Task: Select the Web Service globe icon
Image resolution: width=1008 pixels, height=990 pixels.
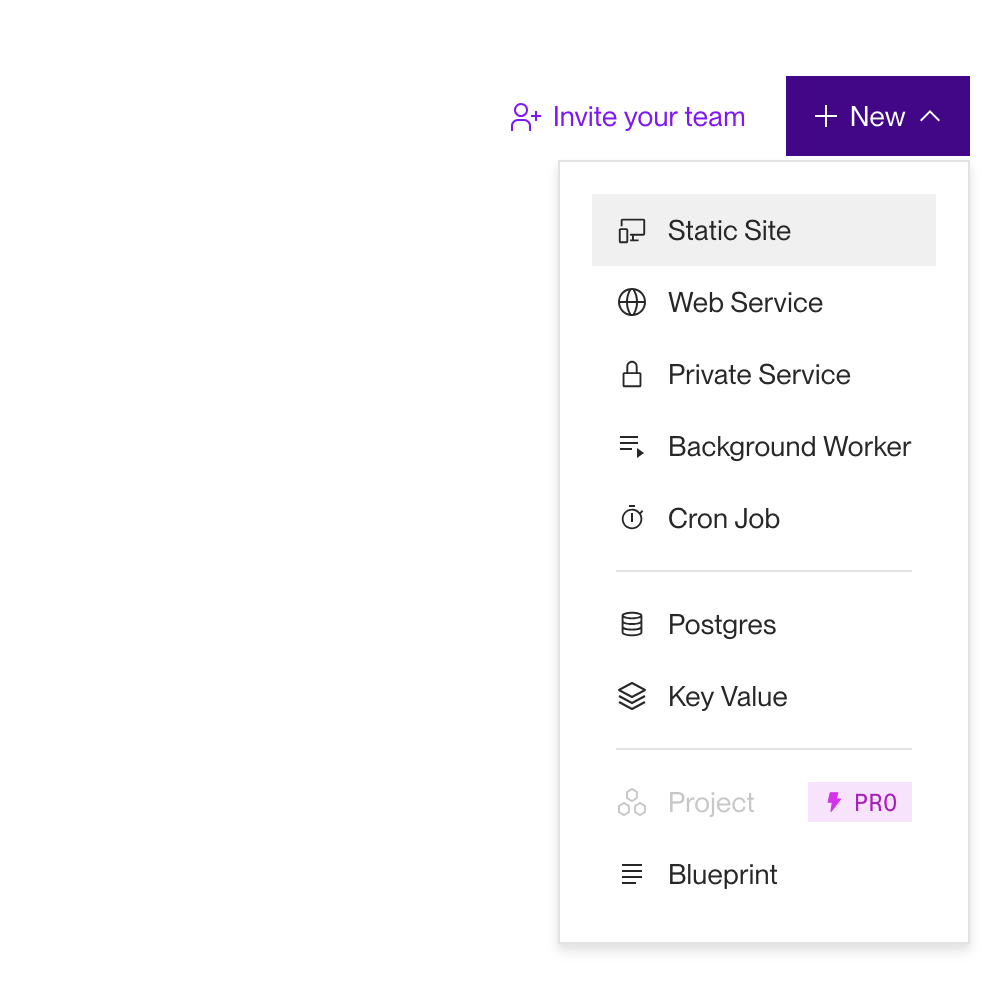Action: click(x=632, y=302)
